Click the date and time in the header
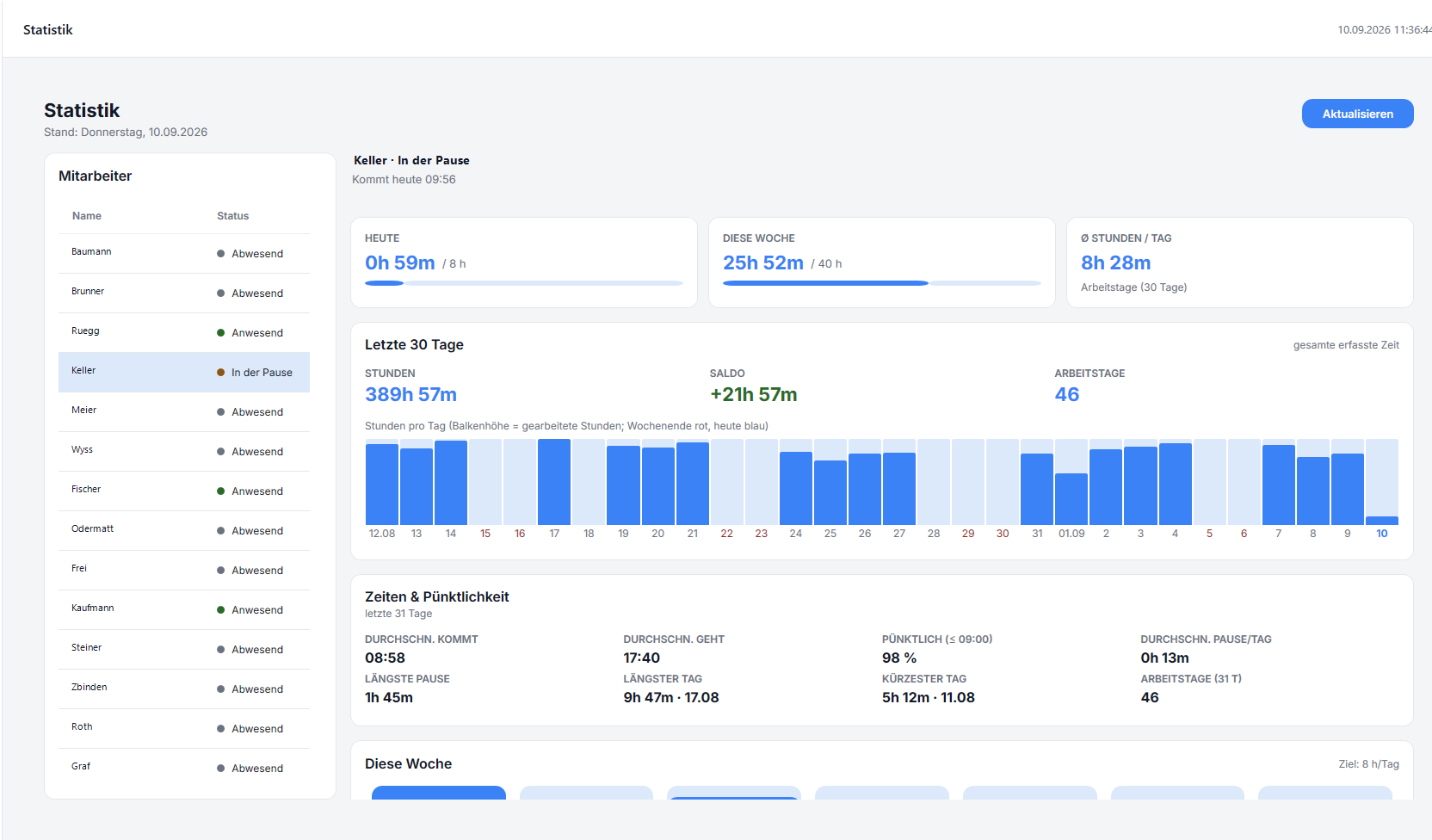Screen dimensions: 1432x840 (x=1385, y=29)
